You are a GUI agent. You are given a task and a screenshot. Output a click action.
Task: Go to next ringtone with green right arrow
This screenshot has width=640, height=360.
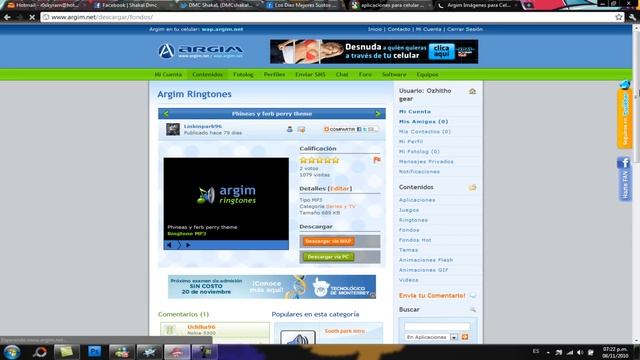[x=378, y=113]
